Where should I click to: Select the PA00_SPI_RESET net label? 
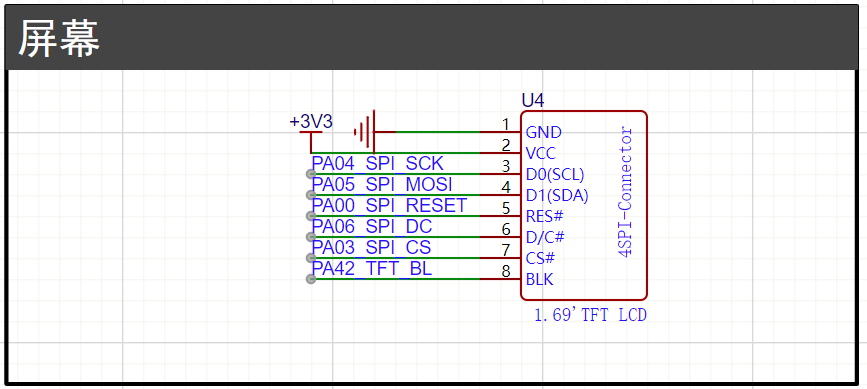389,206
